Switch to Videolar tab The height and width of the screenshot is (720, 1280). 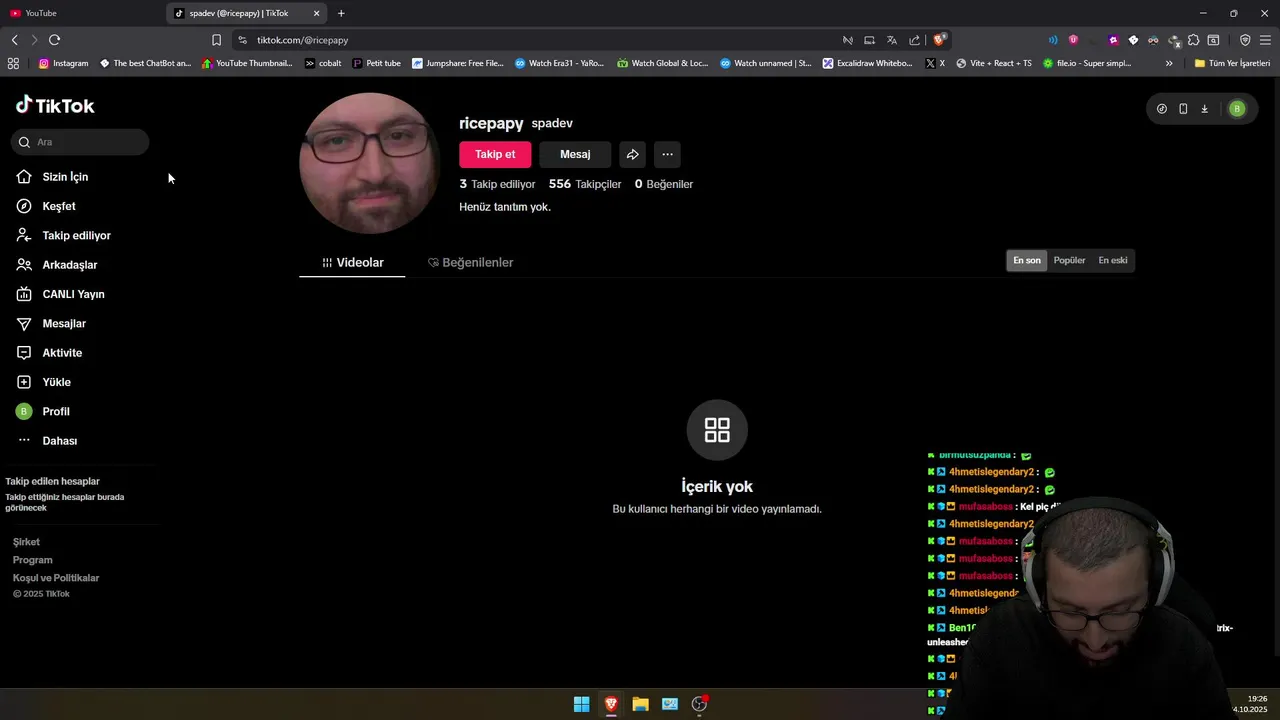352,262
